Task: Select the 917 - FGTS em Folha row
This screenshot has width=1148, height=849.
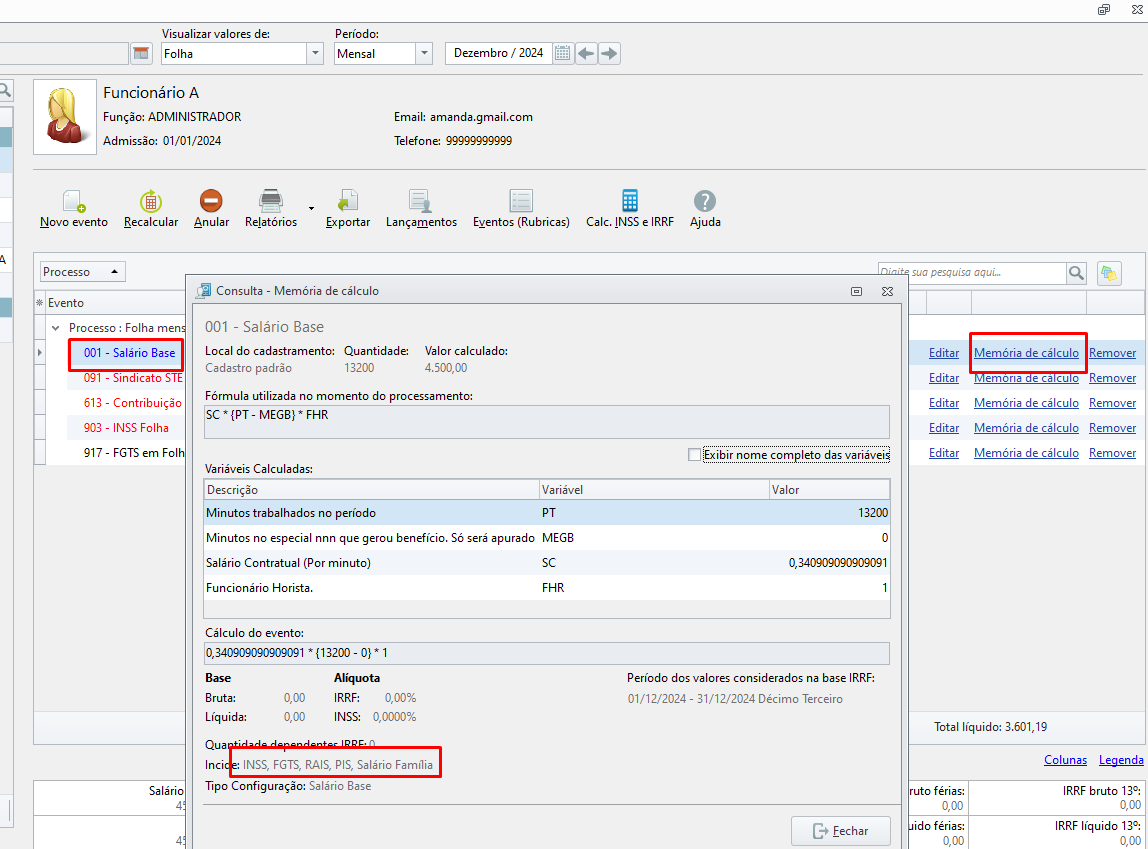Action: [134, 453]
